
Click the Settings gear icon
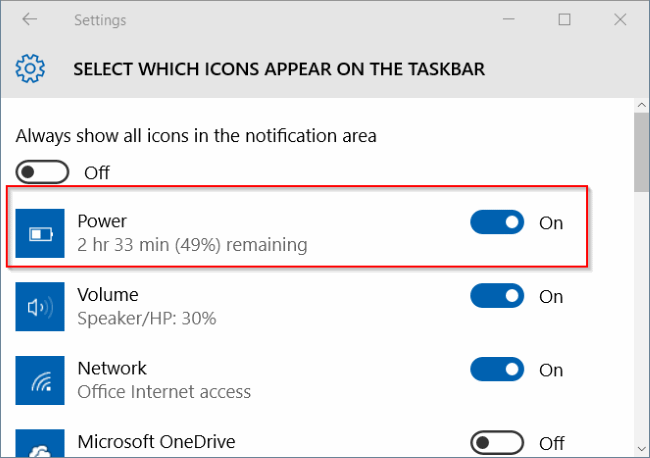(x=31, y=69)
